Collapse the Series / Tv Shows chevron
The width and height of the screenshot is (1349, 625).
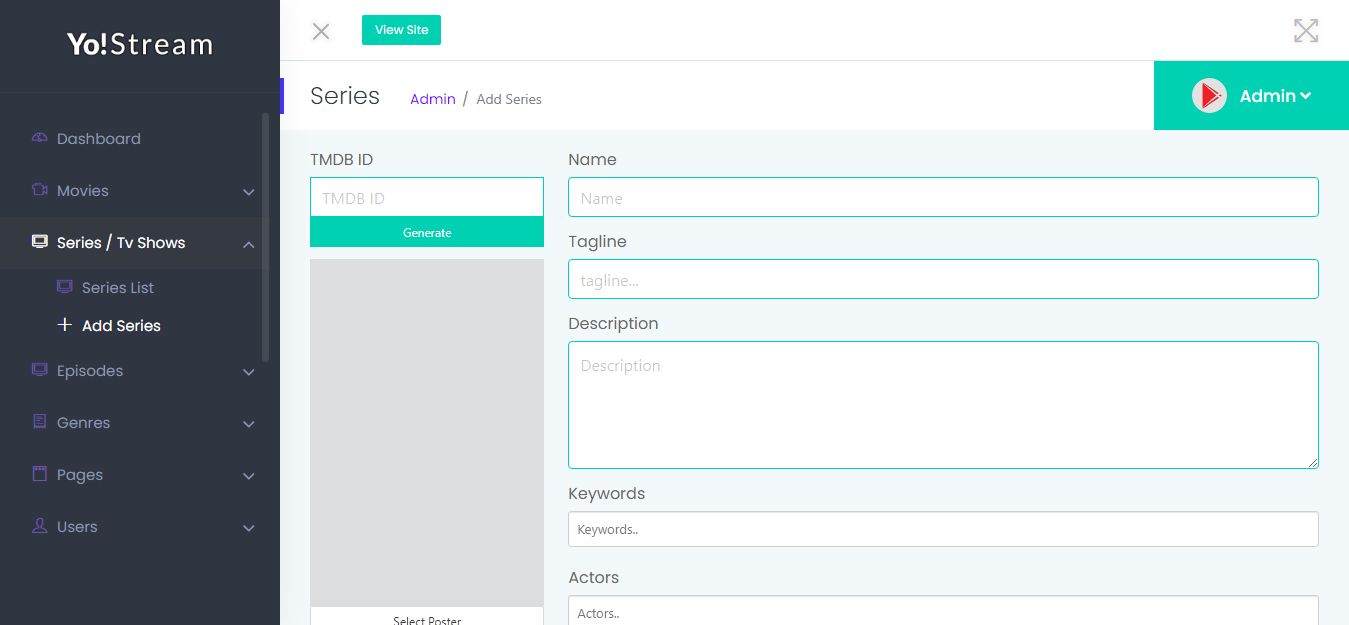click(249, 244)
